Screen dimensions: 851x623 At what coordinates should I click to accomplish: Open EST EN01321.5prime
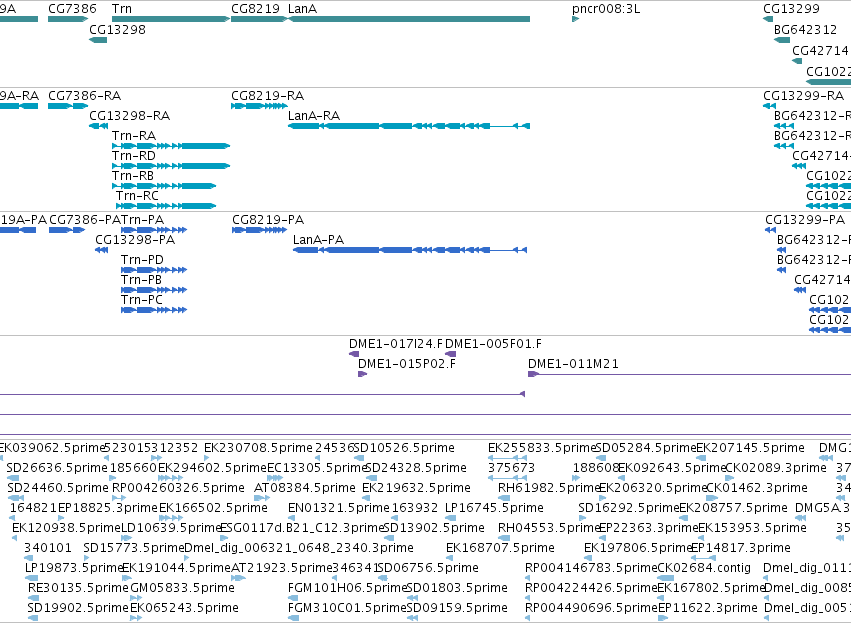click(x=339, y=508)
